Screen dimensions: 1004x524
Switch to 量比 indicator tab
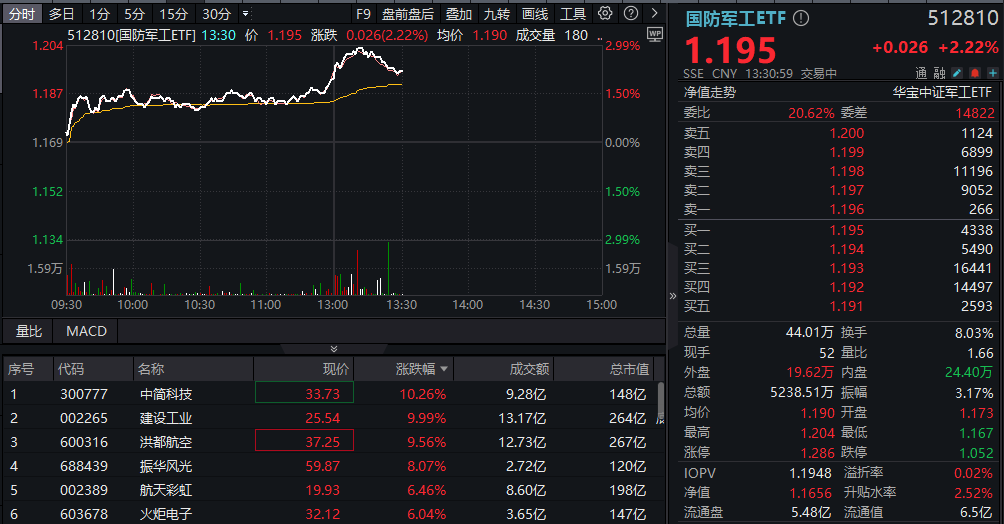click(x=29, y=331)
